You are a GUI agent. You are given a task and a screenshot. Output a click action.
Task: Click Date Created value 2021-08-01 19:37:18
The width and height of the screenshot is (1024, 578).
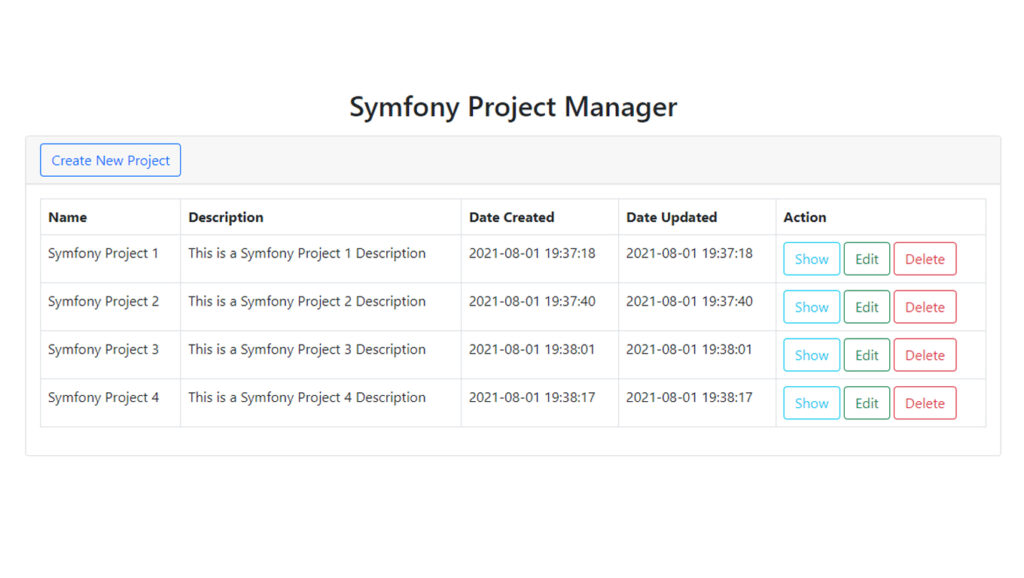(x=532, y=253)
